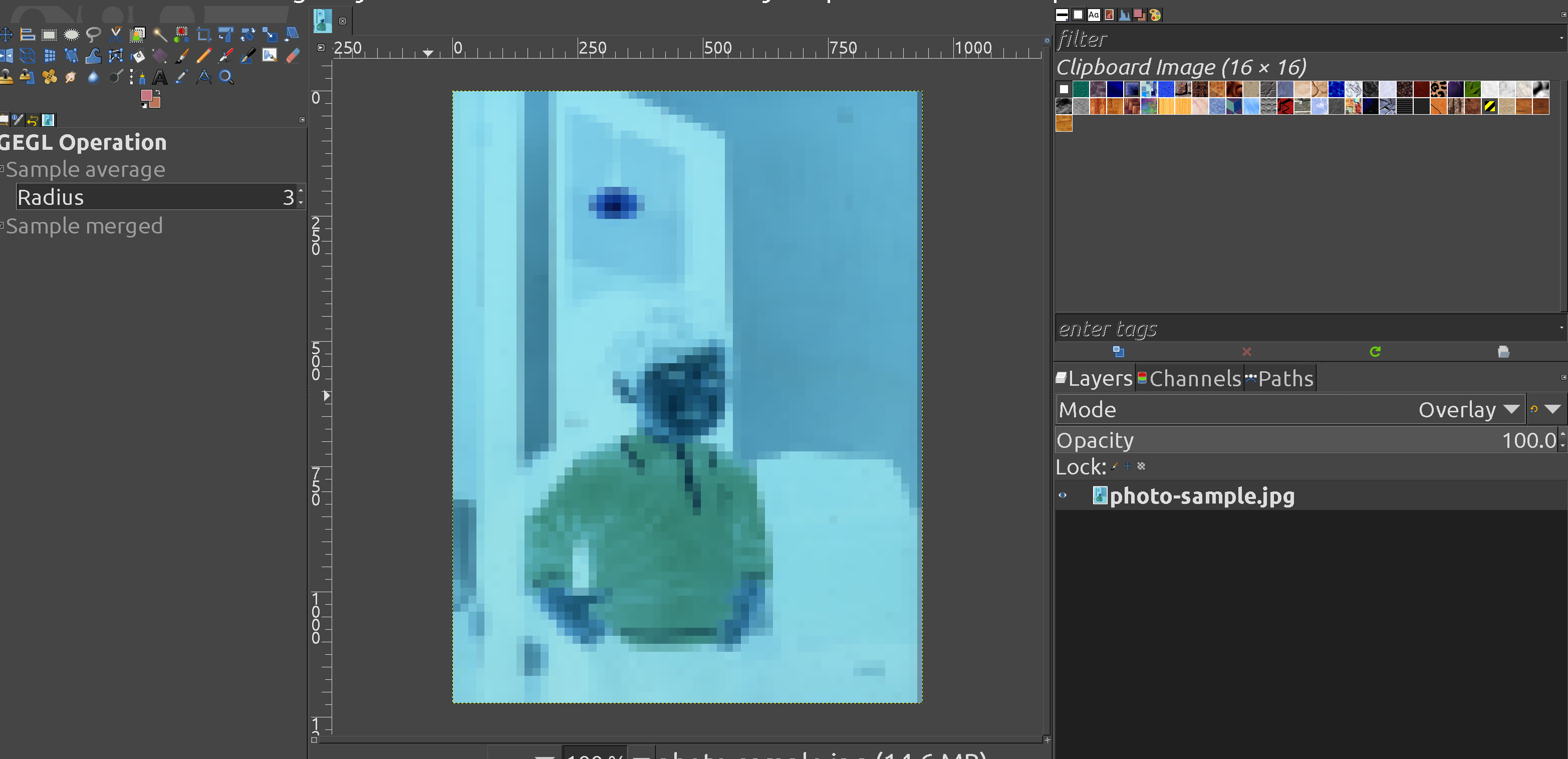Select the Zoom magnifier tool
This screenshot has width=1568, height=759.
(226, 77)
